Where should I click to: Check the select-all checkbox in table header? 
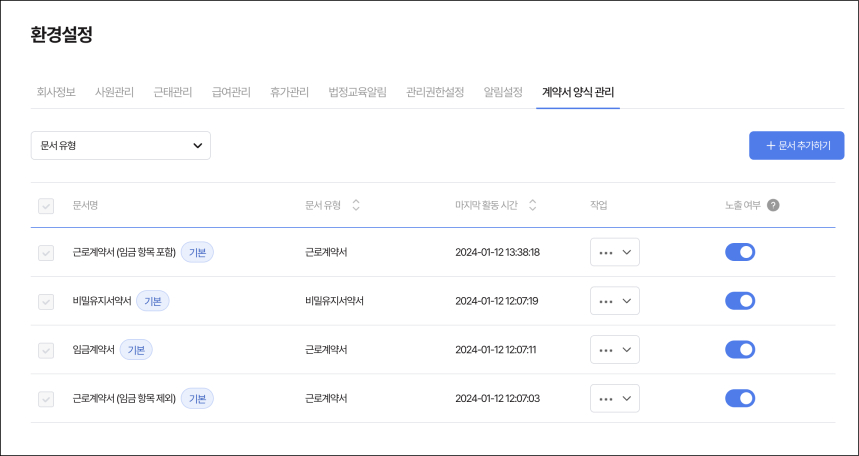point(45,206)
